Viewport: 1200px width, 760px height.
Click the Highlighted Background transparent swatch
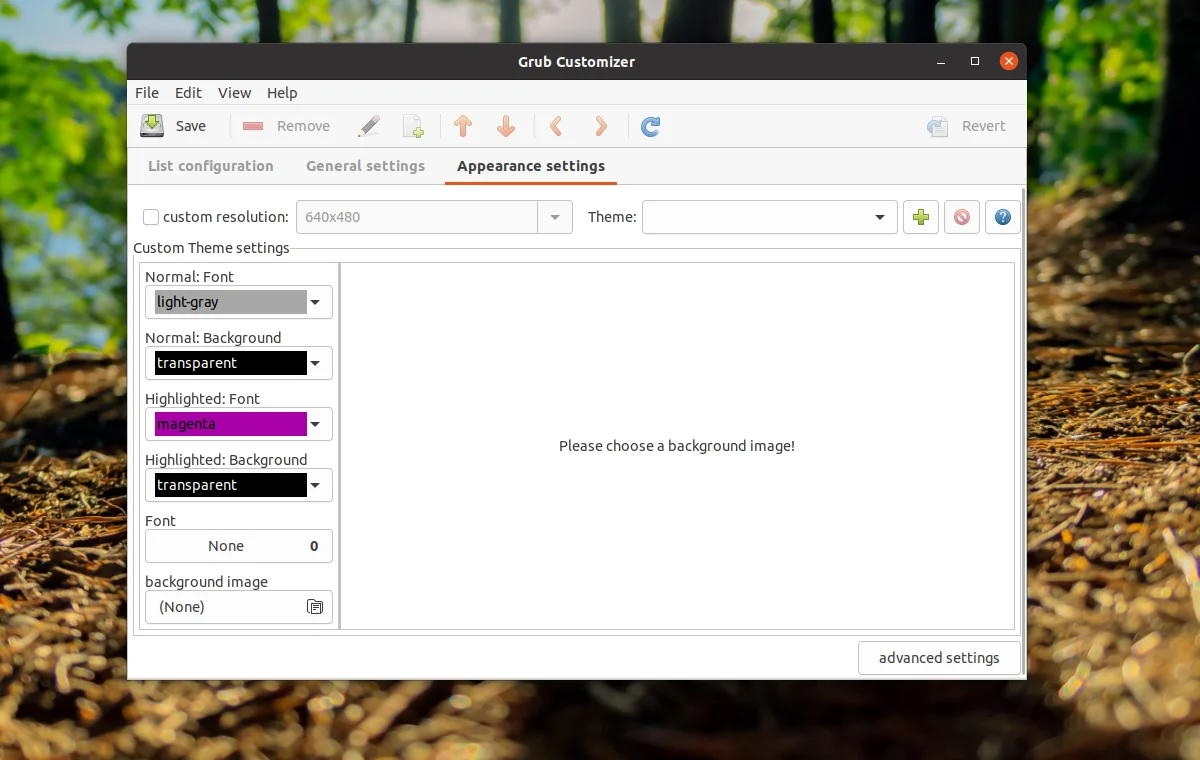click(231, 485)
